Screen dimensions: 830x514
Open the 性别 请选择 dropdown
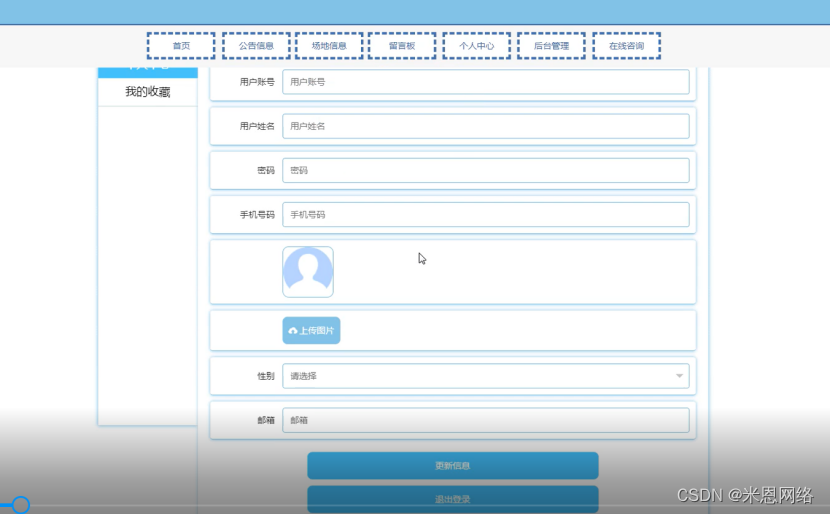486,376
